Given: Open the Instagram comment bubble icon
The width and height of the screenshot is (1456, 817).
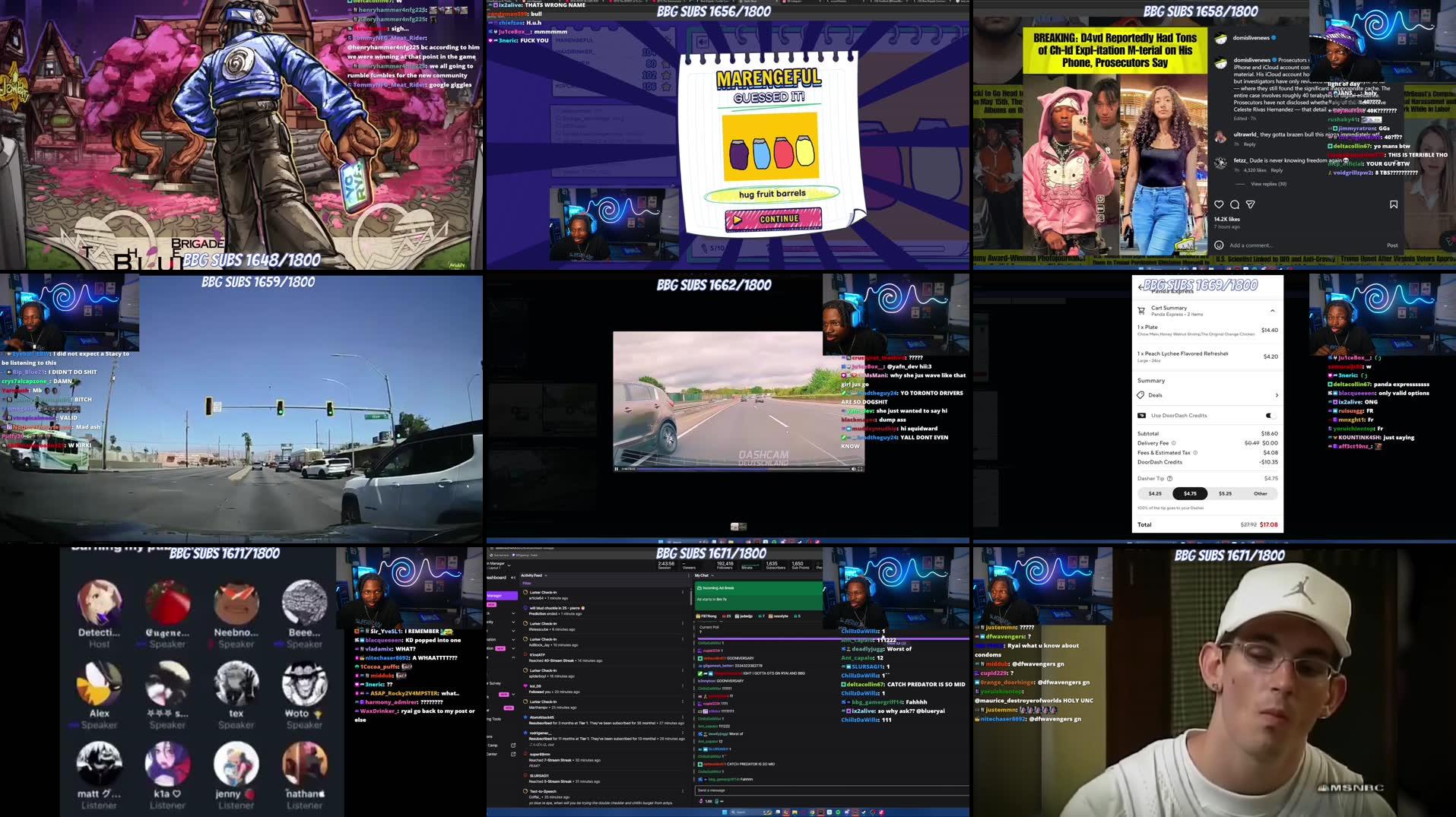Looking at the screenshot, I should (x=1235, y=204).
